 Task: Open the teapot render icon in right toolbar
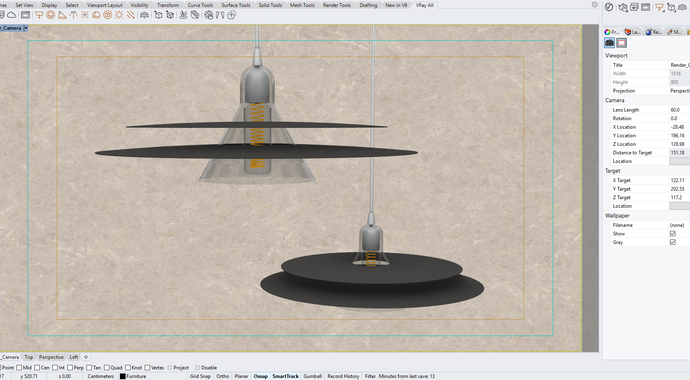point(623,7)
